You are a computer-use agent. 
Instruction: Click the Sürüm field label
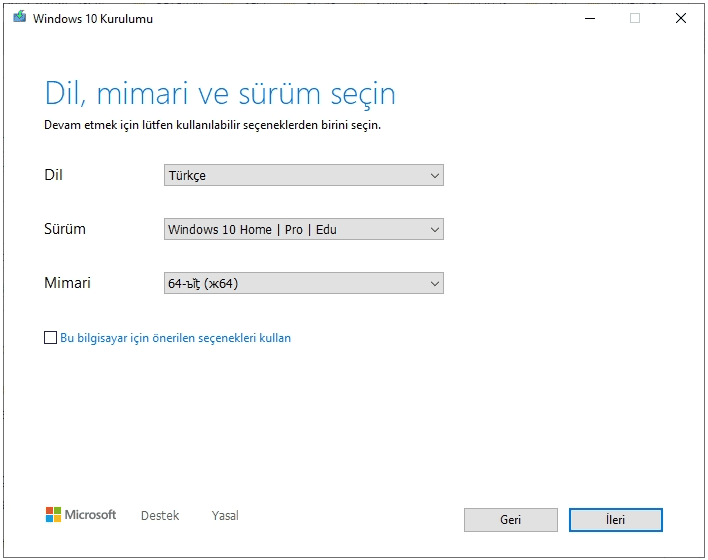[x=65, y=229]
